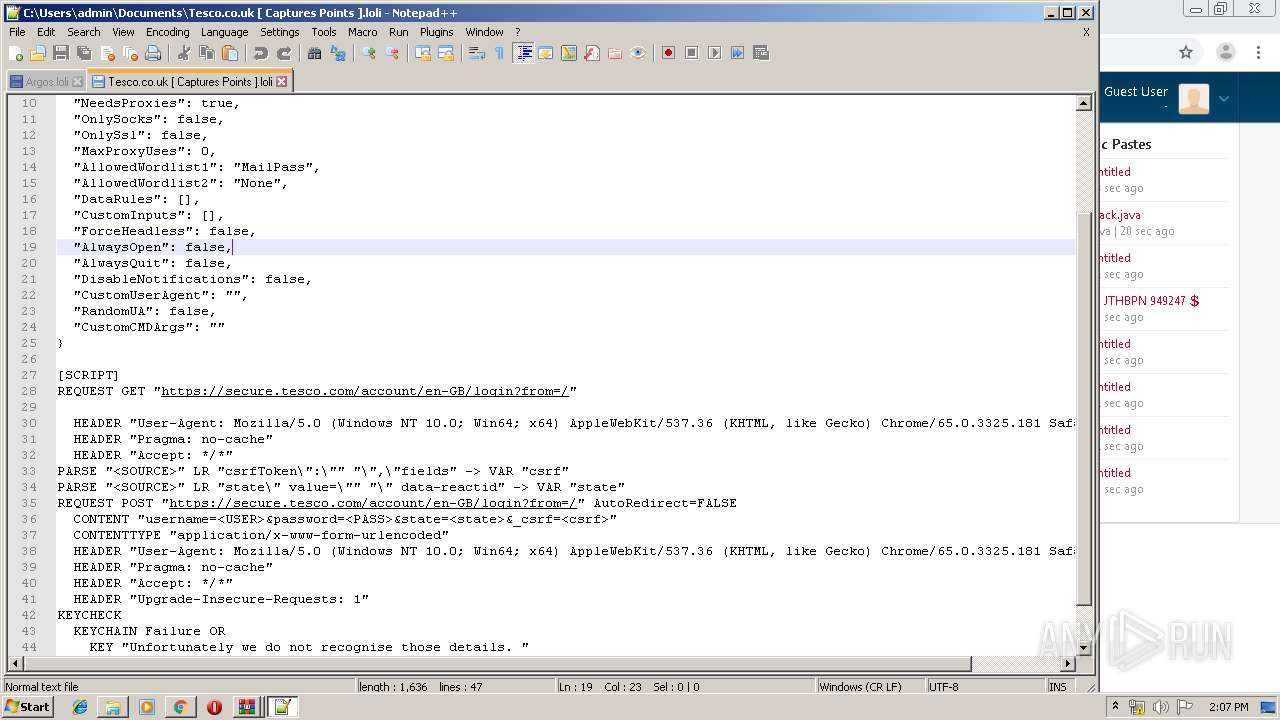Click the Windows (CR LF) status bar field
The width and height of the screenshot is (1280, 720).
(x=870, y=687)
